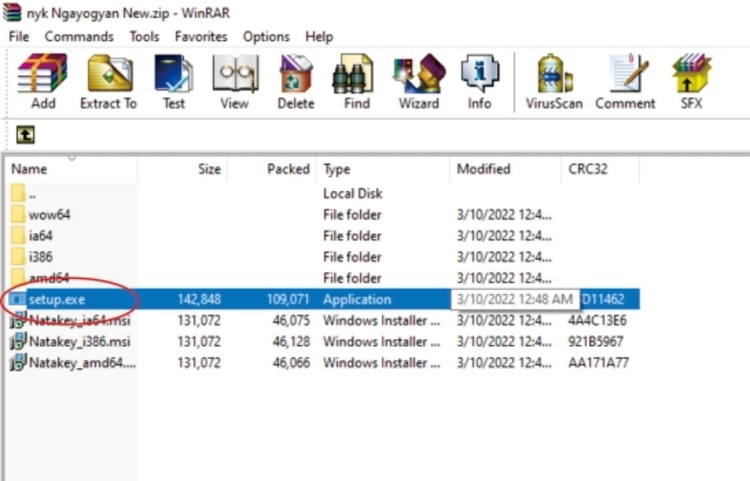Click the Natakey_ia64.msi installer icon
750x481 pixels.
coord(18,320)
